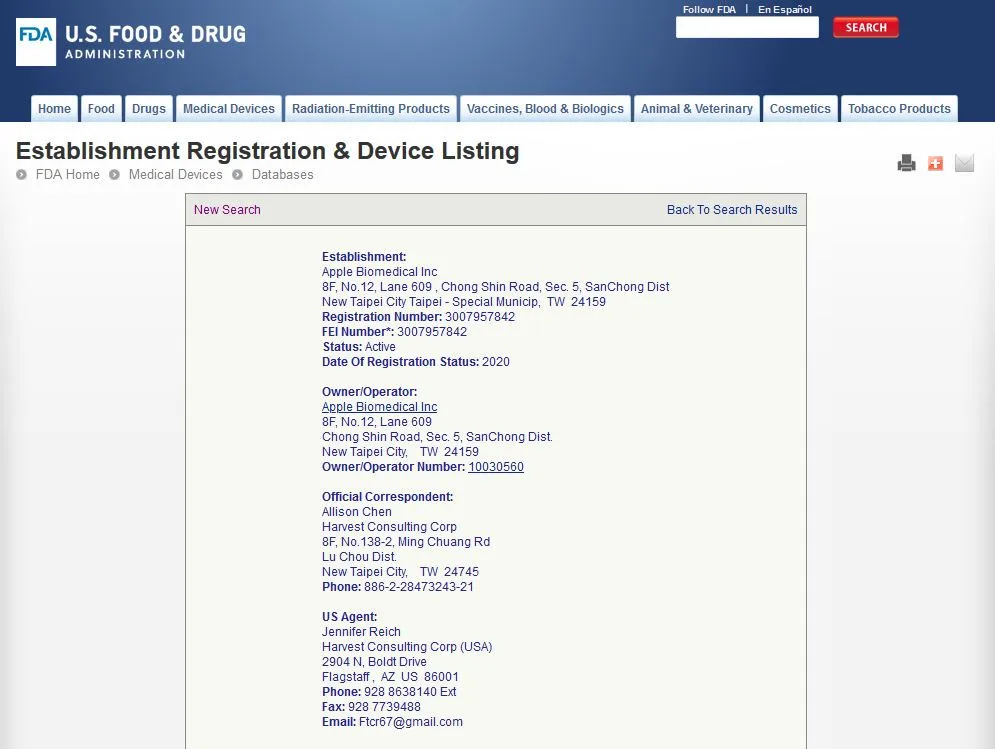This screenshot has width=995, height=749.
Task: Open Medical Devices breadcrumb link
Action: [x=176, y=175]
